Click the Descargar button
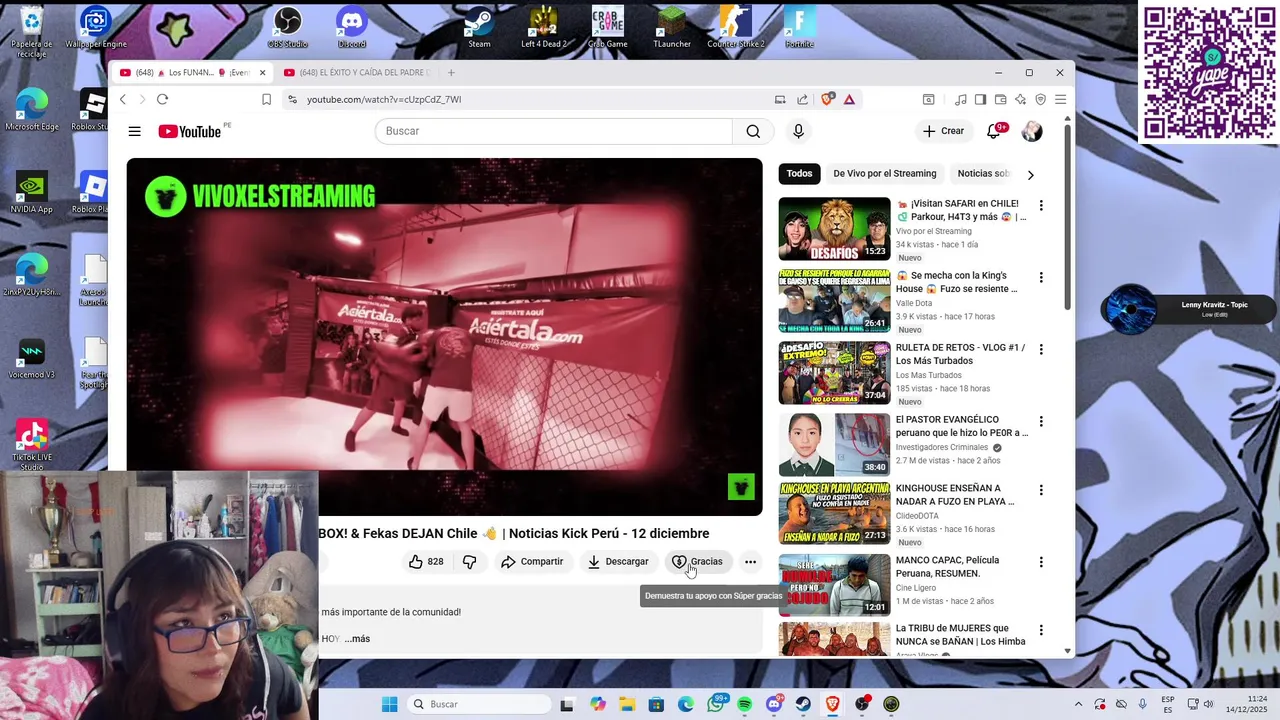Viewport: 1280px width, 720px height. pos(617,562)
